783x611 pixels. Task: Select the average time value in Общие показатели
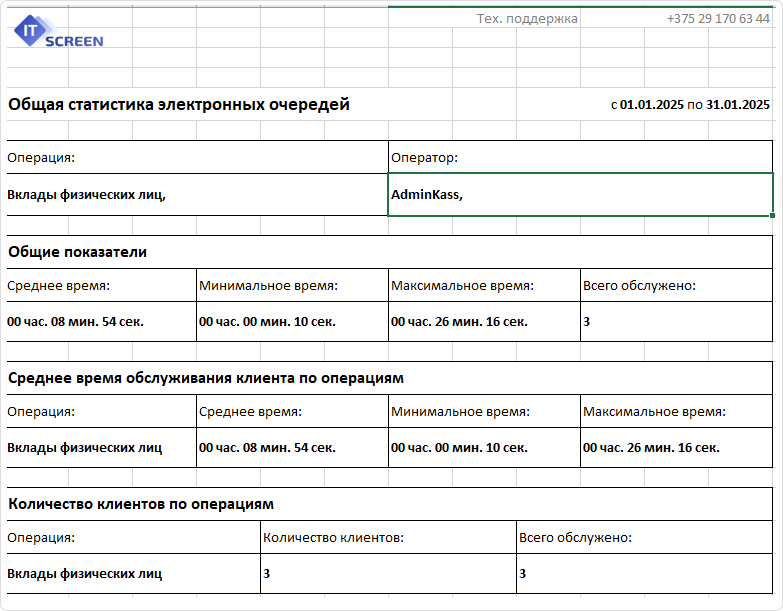point(69,322)
